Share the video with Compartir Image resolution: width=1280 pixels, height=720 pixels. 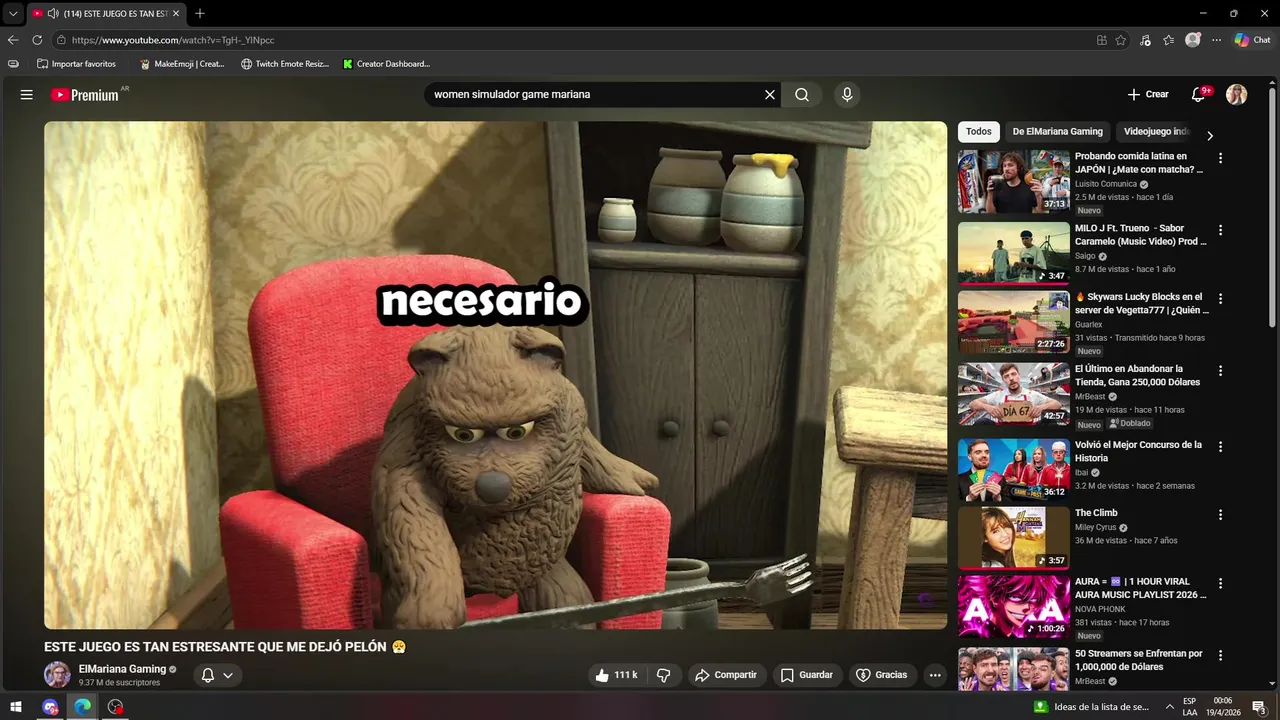[726, 675]
